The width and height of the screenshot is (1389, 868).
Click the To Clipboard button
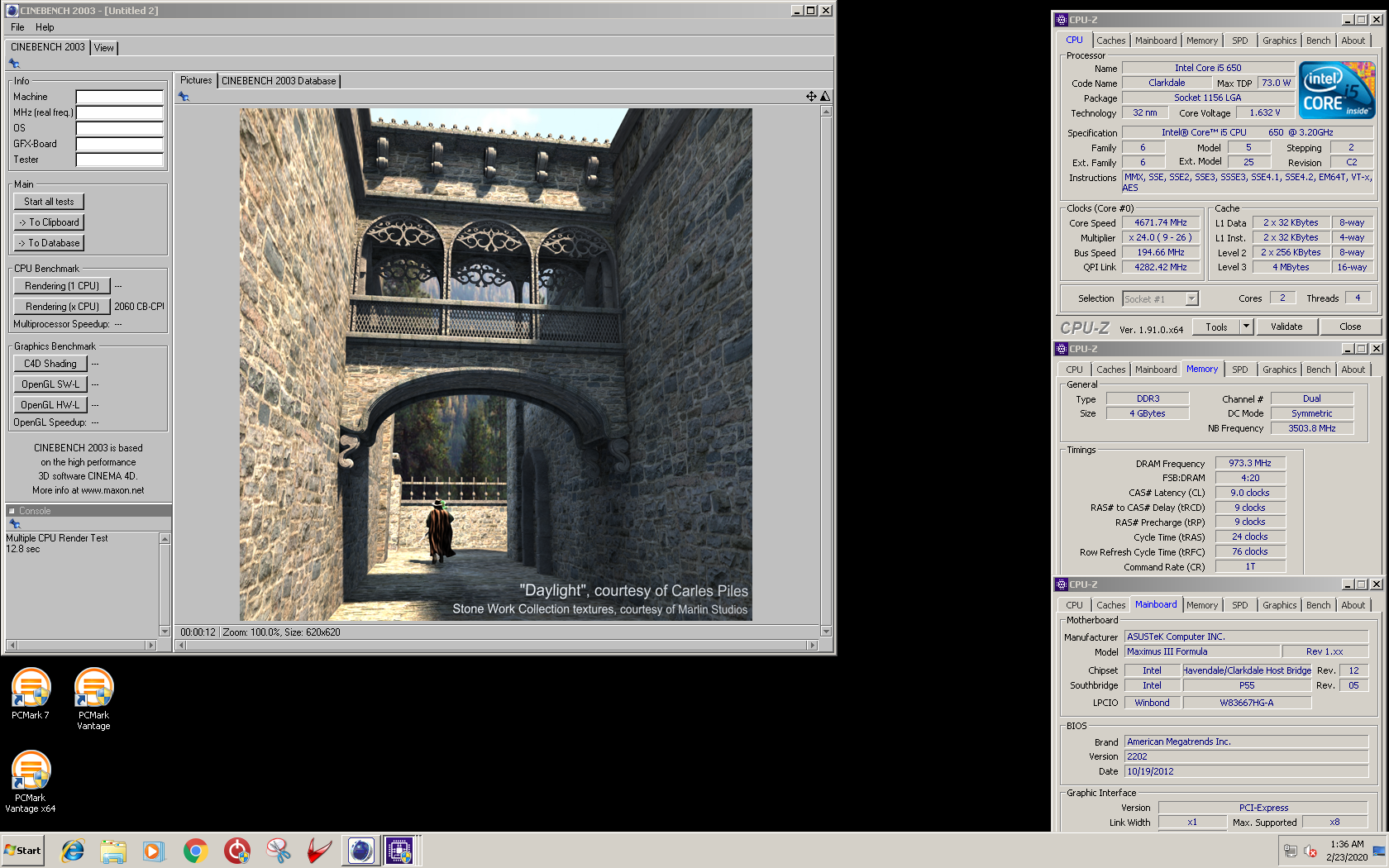[49, 222]
